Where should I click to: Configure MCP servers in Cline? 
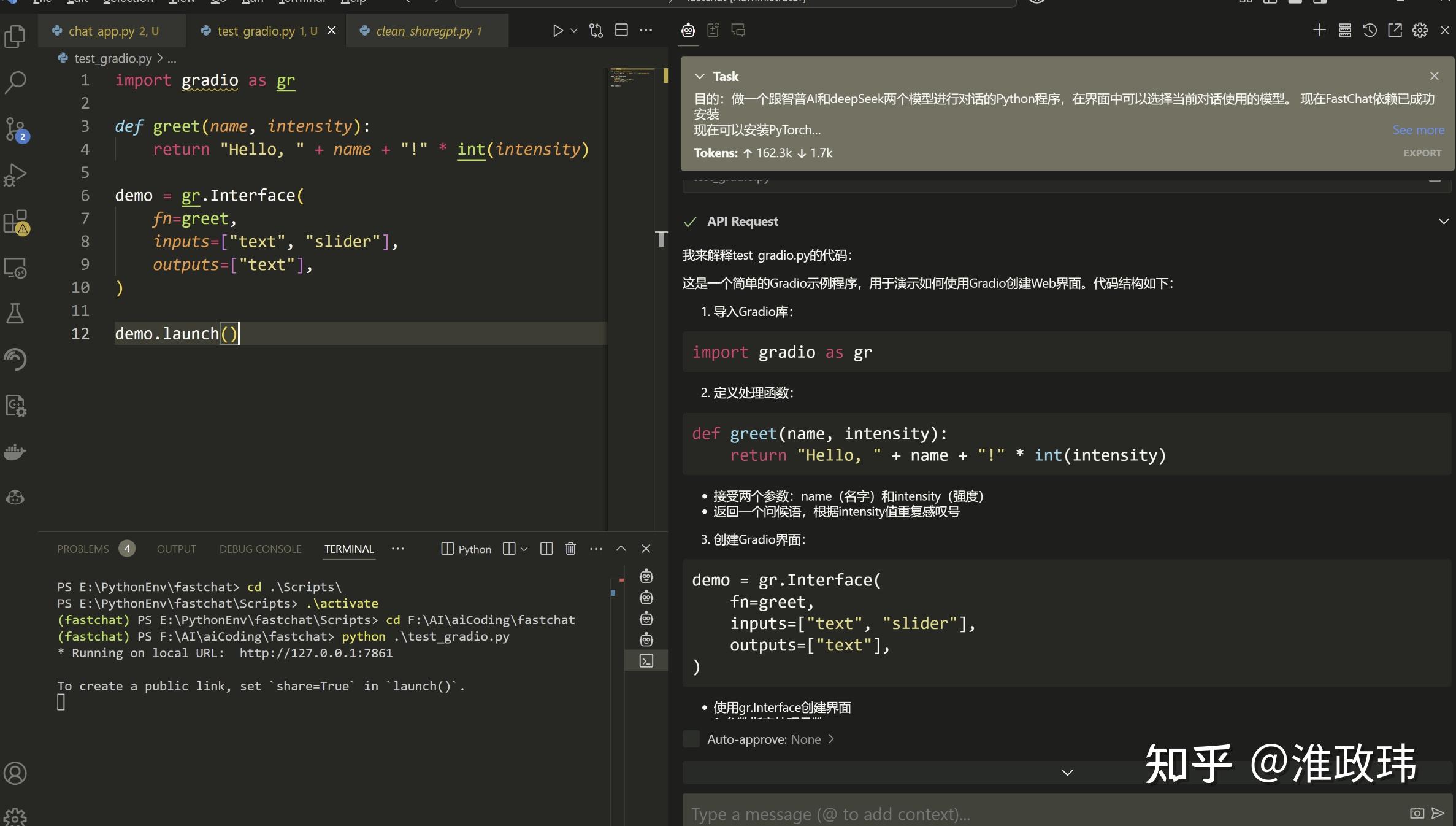1344,30
